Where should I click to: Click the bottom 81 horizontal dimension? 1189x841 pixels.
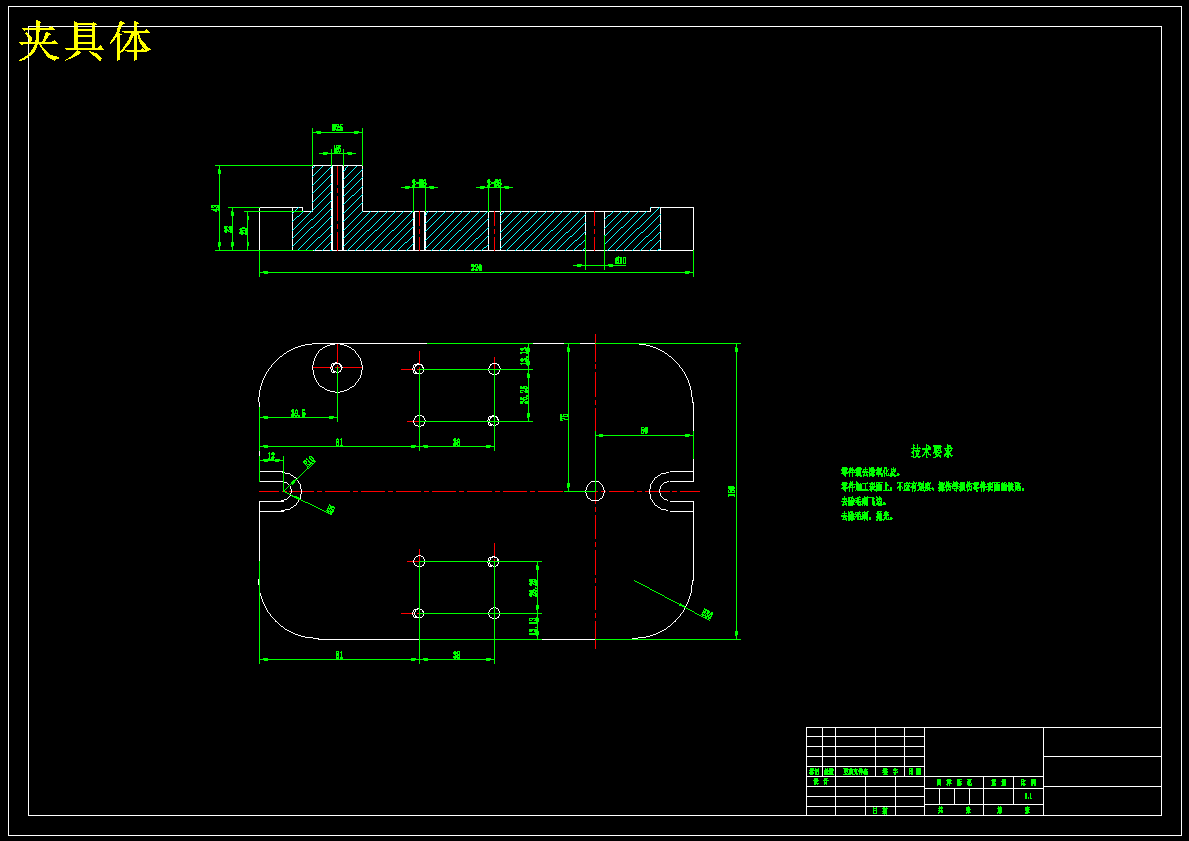[x=339, y=654]
